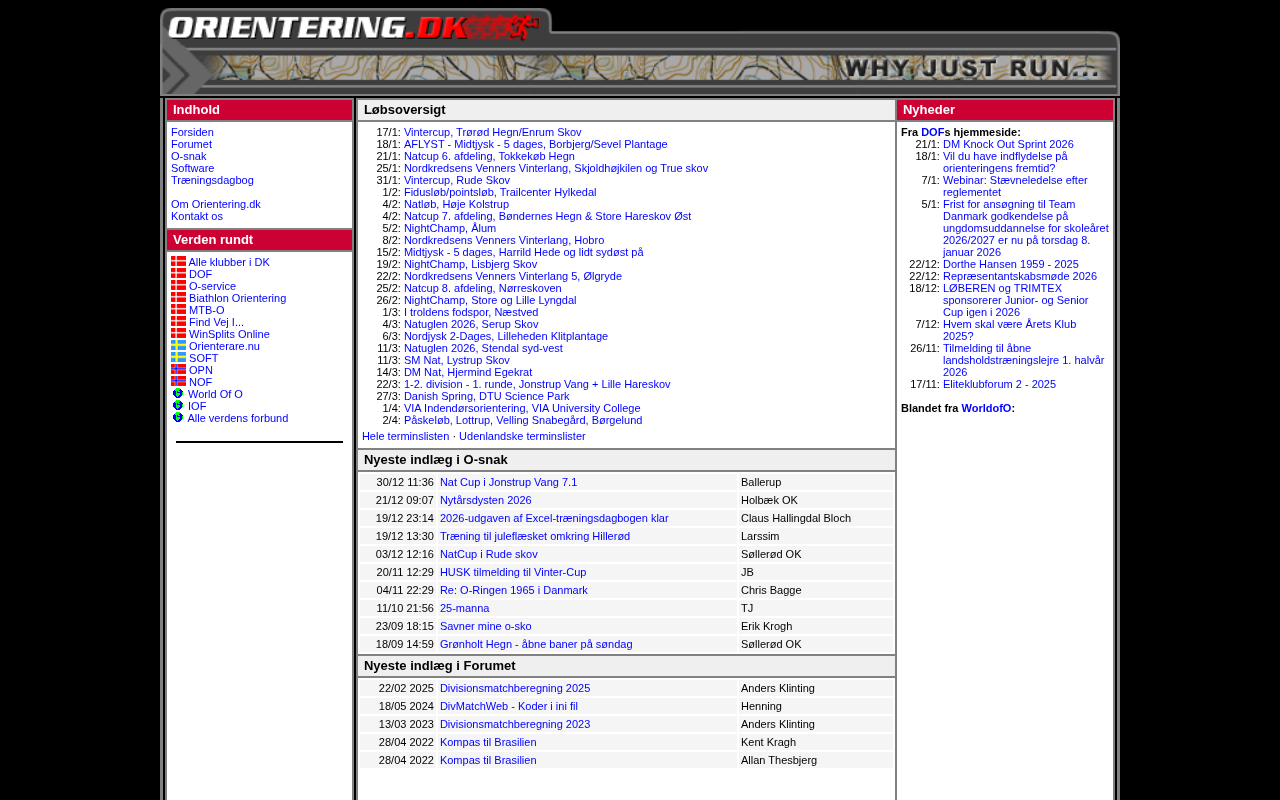The width and height of the screenshot is (1280, 800).
Task: Open Udenlandske terminslister link
Action: click(522, 436)
